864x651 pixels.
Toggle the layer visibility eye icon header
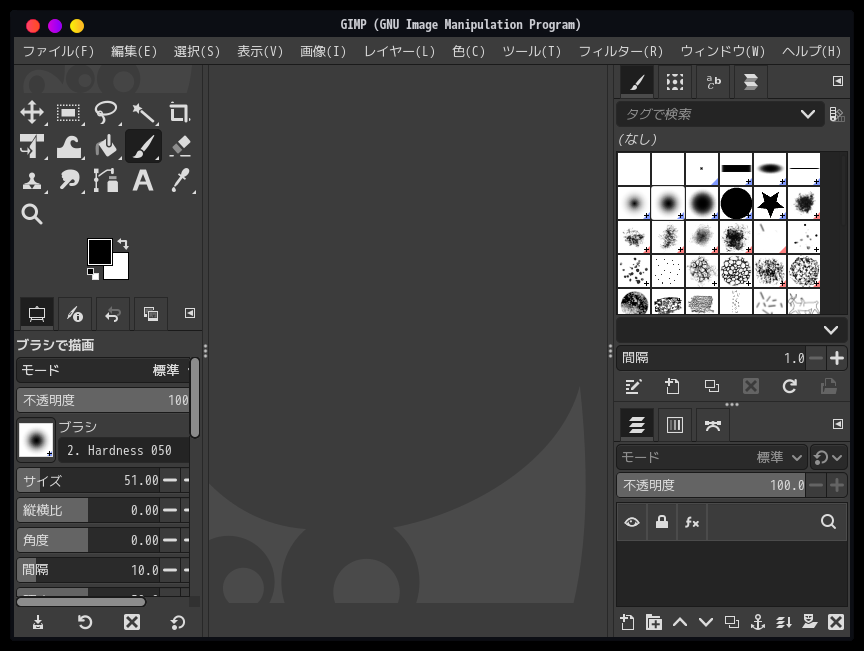point(632,522)
